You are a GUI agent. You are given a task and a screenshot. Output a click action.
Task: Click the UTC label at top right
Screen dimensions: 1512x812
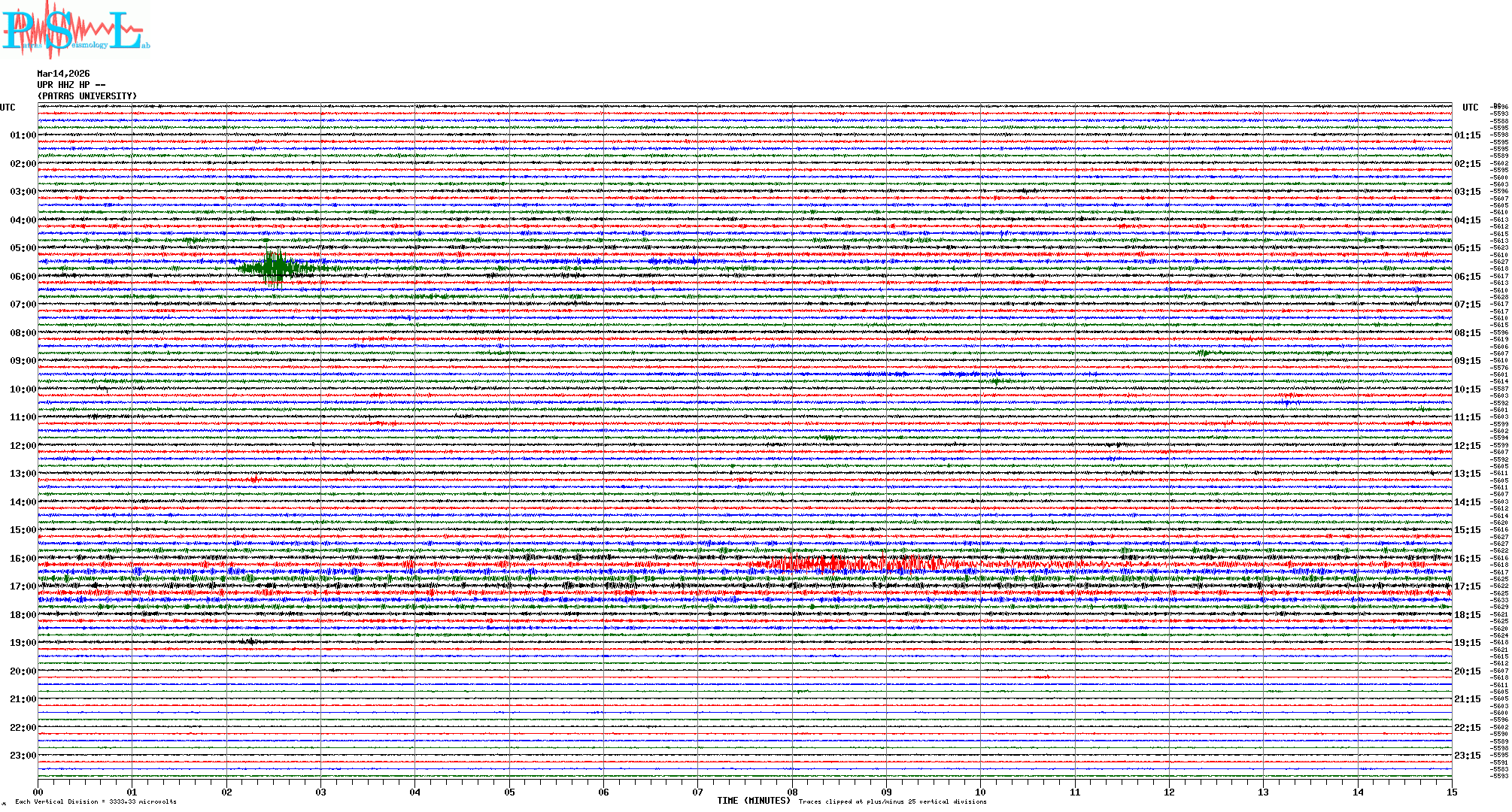coord(1470,108)
